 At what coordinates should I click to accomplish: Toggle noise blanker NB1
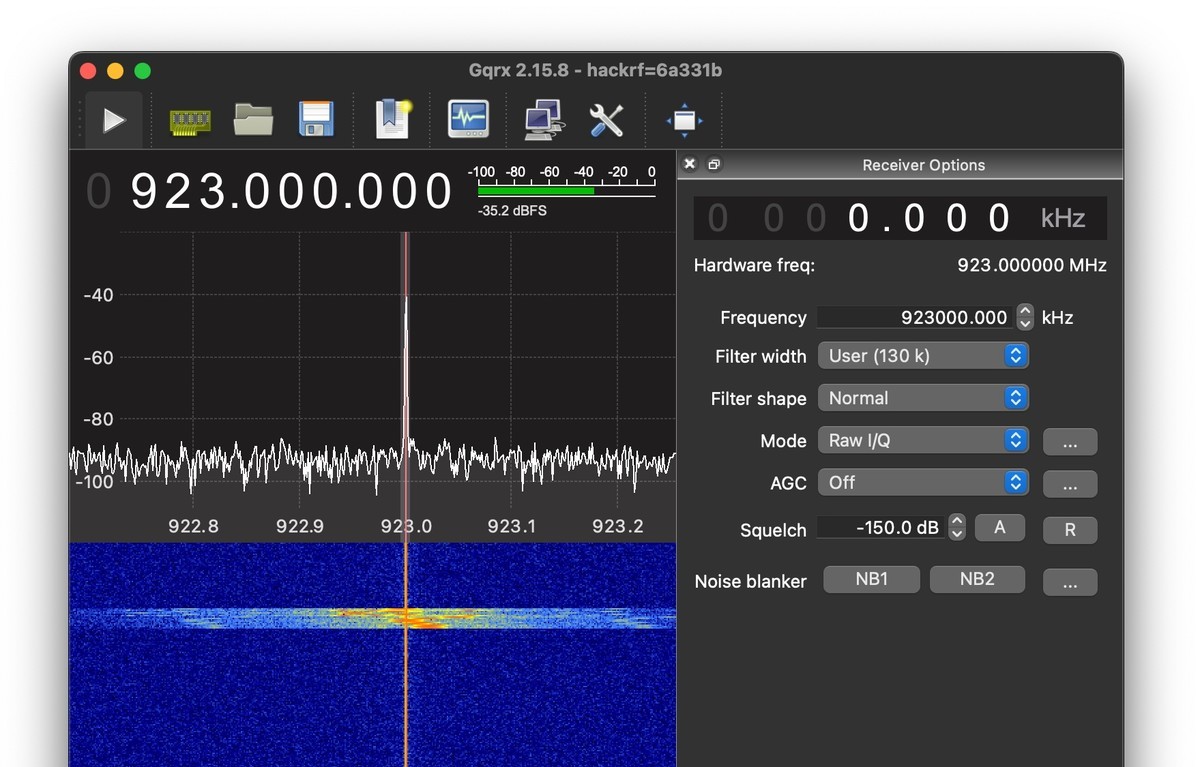pyautogui.click(x=871, y=579)
